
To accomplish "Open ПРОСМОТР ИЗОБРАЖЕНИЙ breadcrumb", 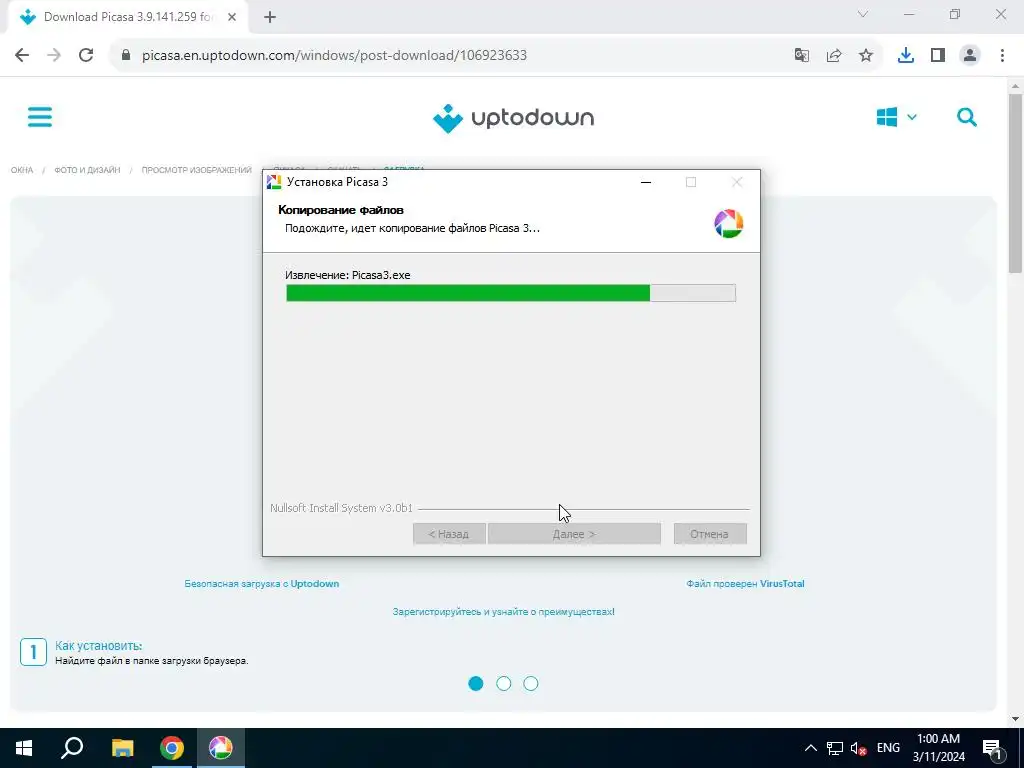I will click(197, 170).
